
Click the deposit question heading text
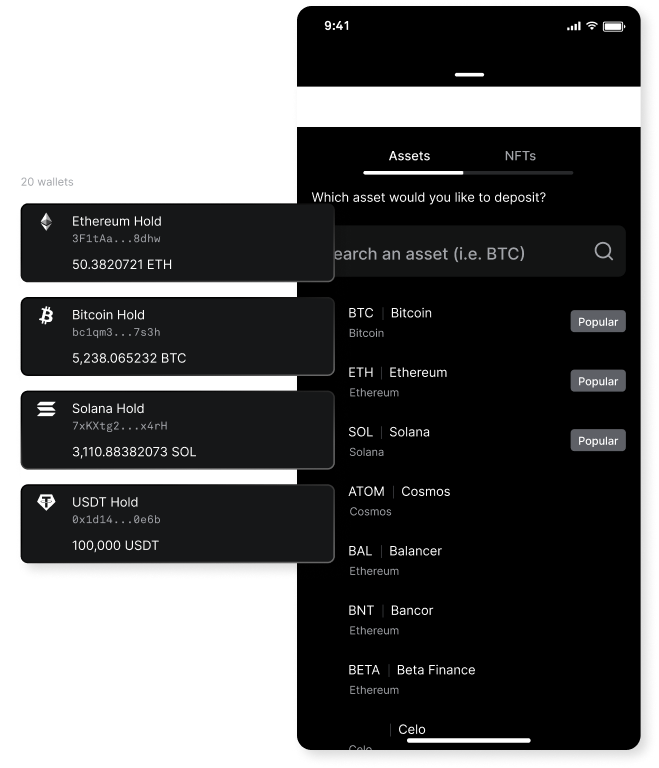tap(429, 197)
